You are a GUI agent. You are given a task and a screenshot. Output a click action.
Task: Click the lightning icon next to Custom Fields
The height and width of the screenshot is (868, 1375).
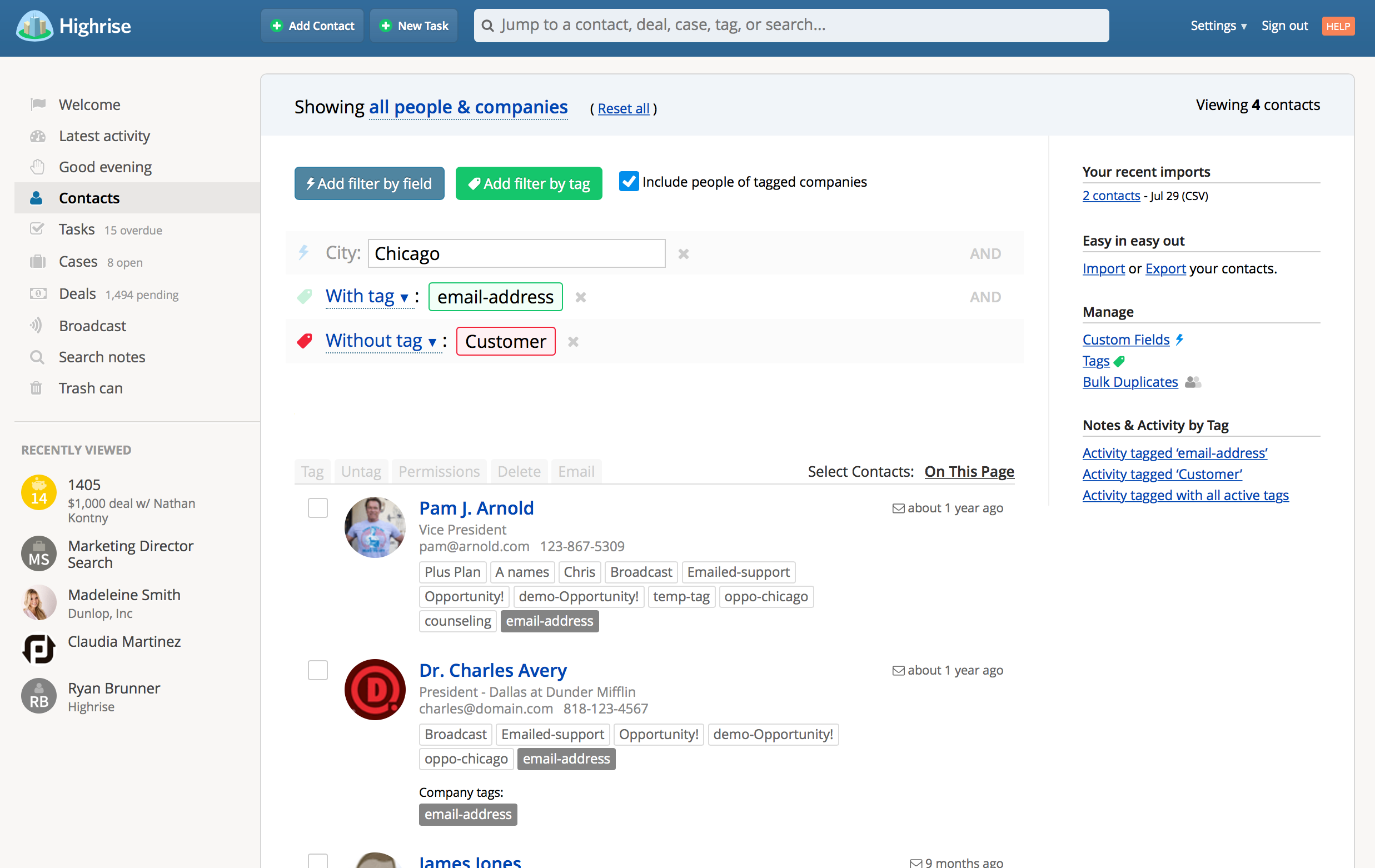click(1180, 340)
